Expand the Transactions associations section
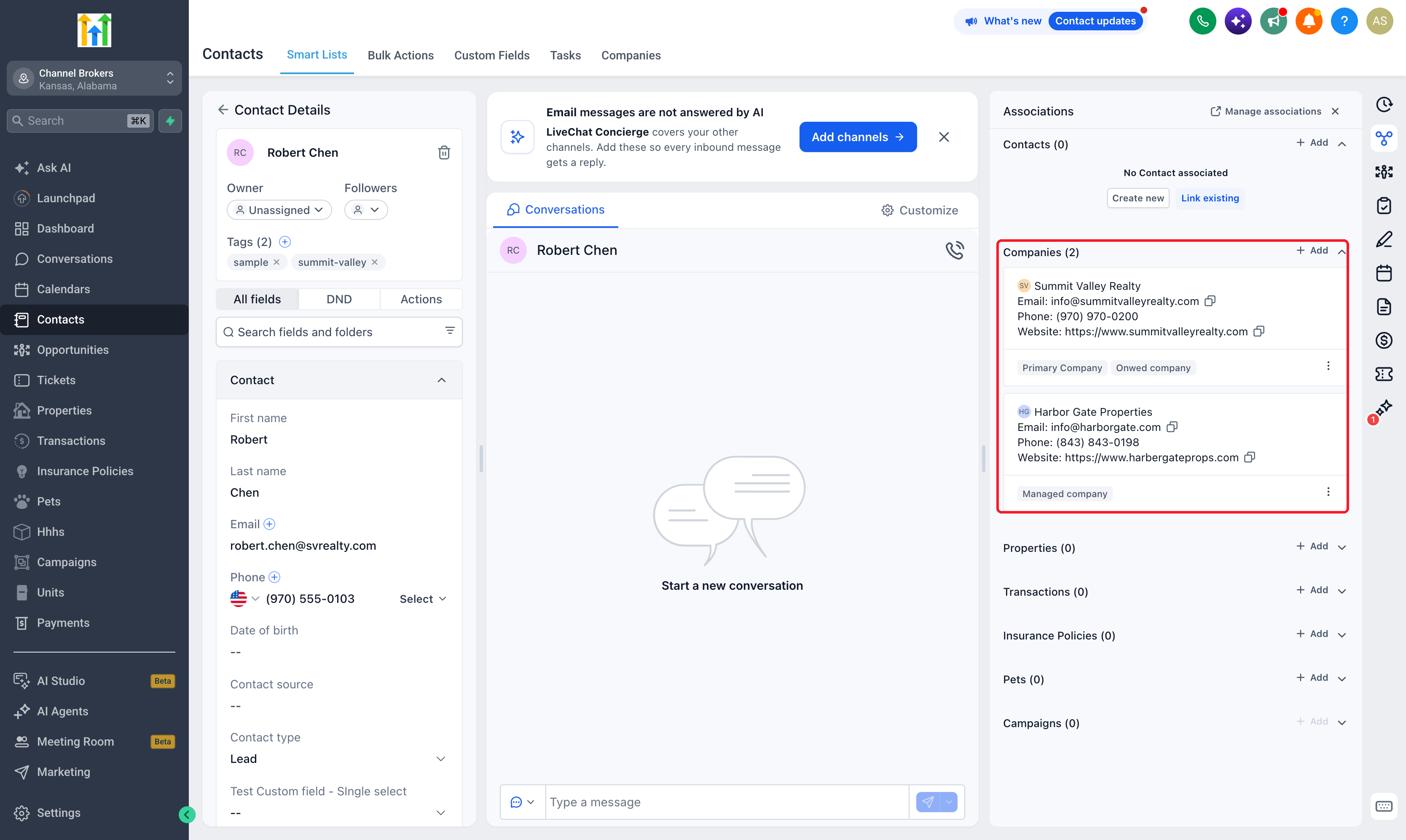The height and width of the screenshot is (840, 1406). pyautogui.click(x=1342, y=591)
